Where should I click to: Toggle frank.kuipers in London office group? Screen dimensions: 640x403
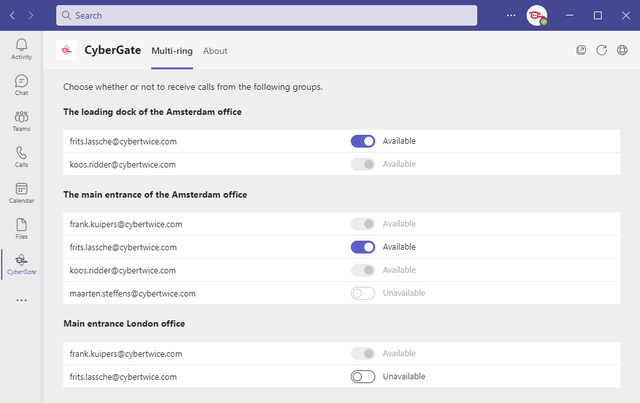coord(362,353)
